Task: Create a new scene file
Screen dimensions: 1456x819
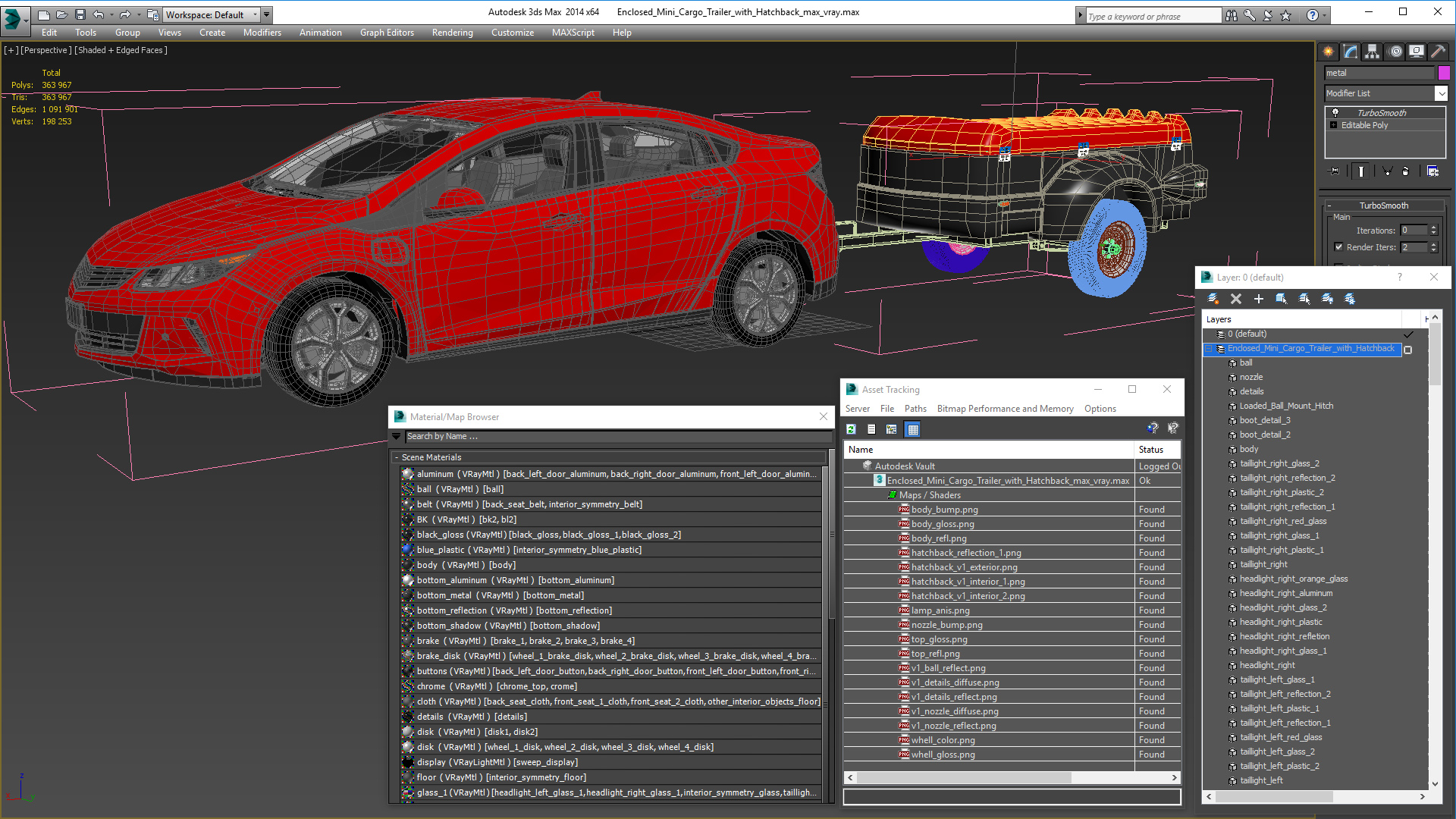Action: [43, 14]
